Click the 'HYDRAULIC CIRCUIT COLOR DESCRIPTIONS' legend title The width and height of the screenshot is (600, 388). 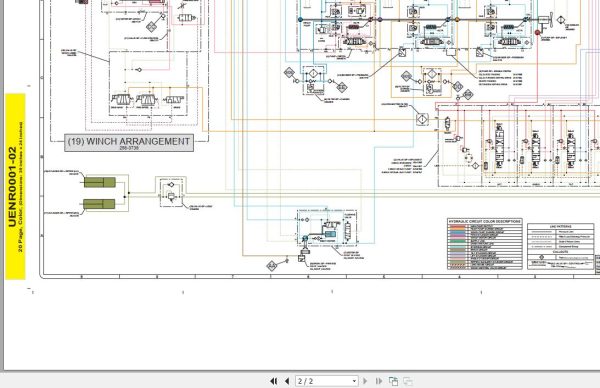click(484, 221)
